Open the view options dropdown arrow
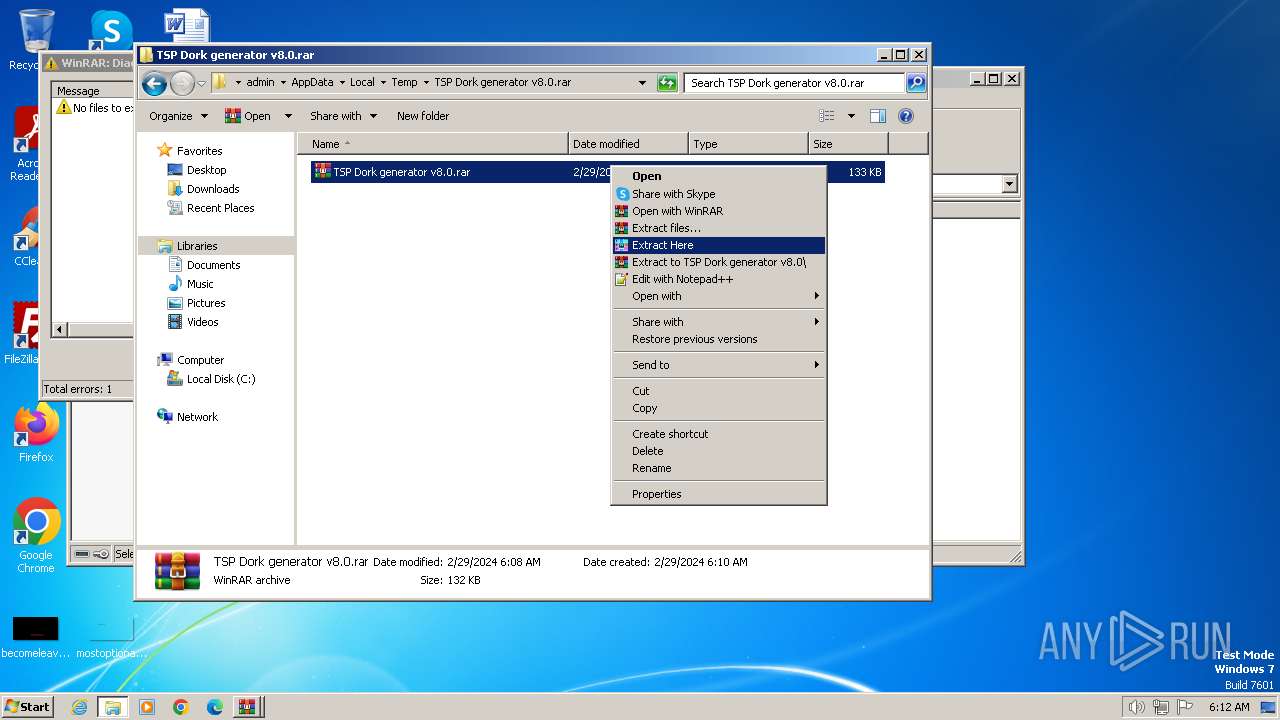1280x720 pixels. 851,116
